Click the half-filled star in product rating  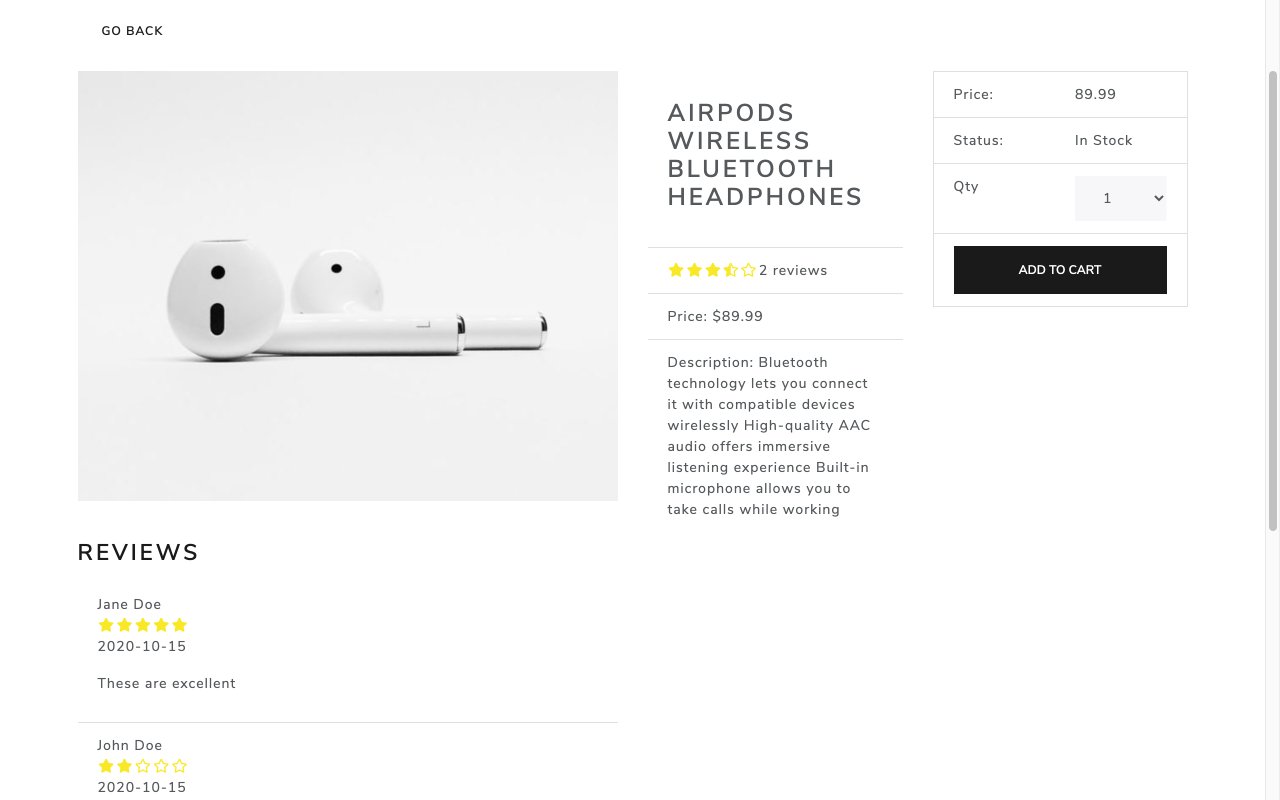point(731,270)
